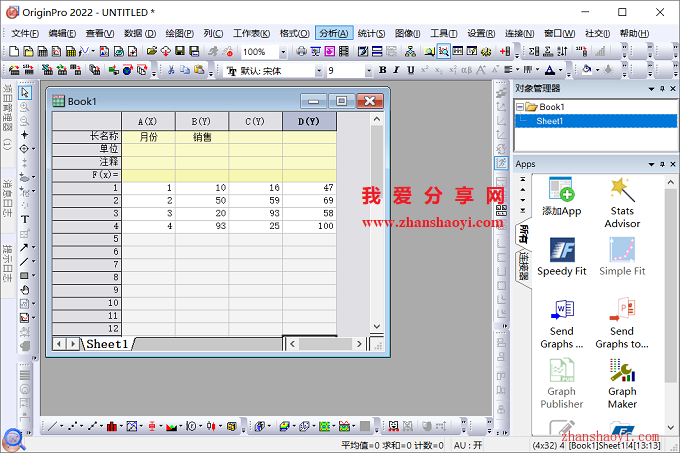The width and height of the screenshot is (680, 453).
Task: Click Book1 vertical scroll down arrow
Action: [x=376, y=326]
